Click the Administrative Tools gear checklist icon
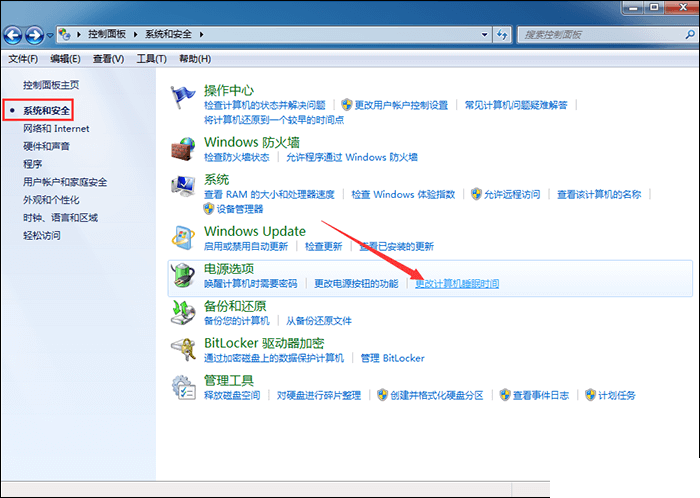Viewport: 700px width, 498px height. 183,387
